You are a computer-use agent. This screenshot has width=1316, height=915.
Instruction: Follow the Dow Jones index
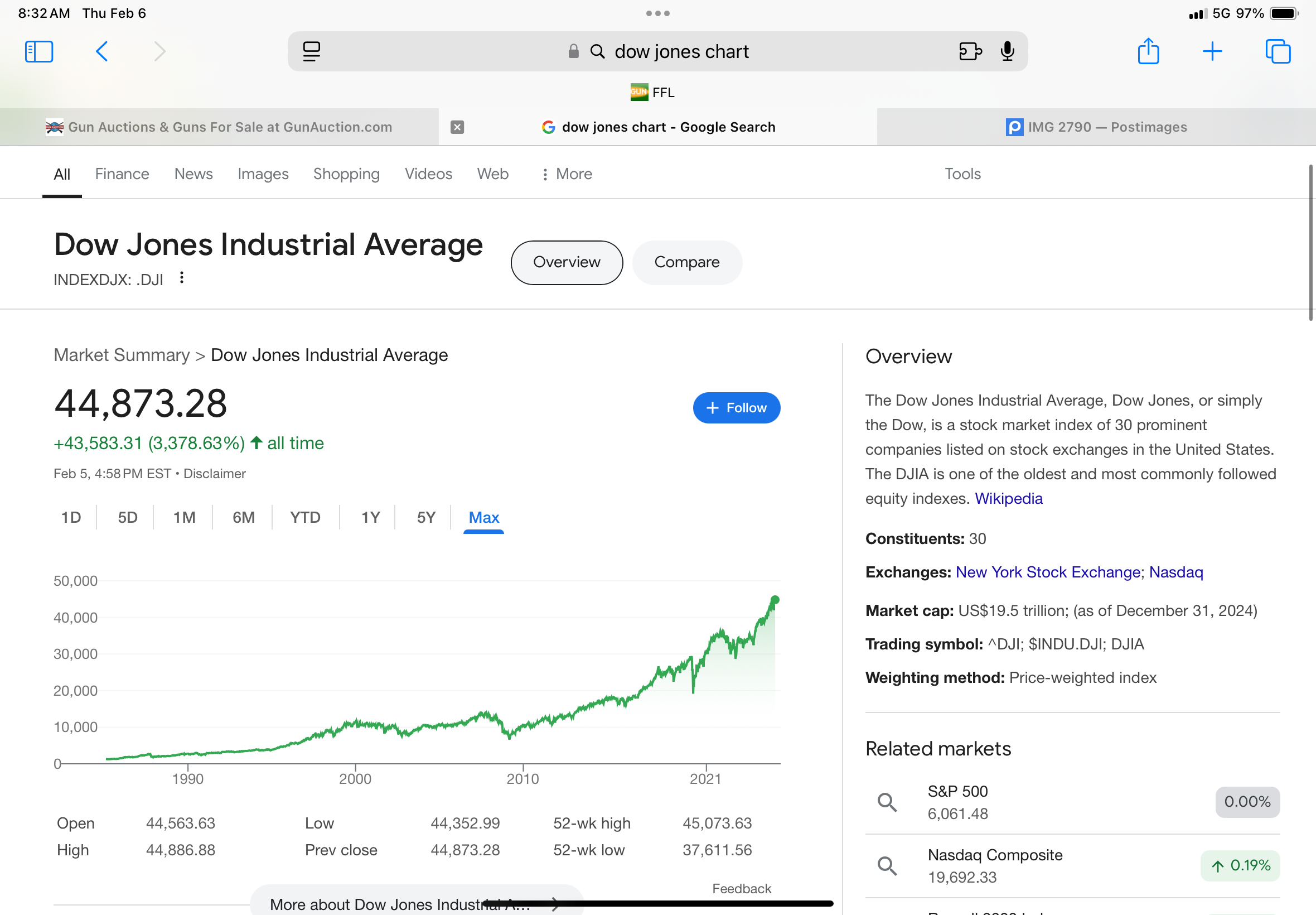click(736, 408)
